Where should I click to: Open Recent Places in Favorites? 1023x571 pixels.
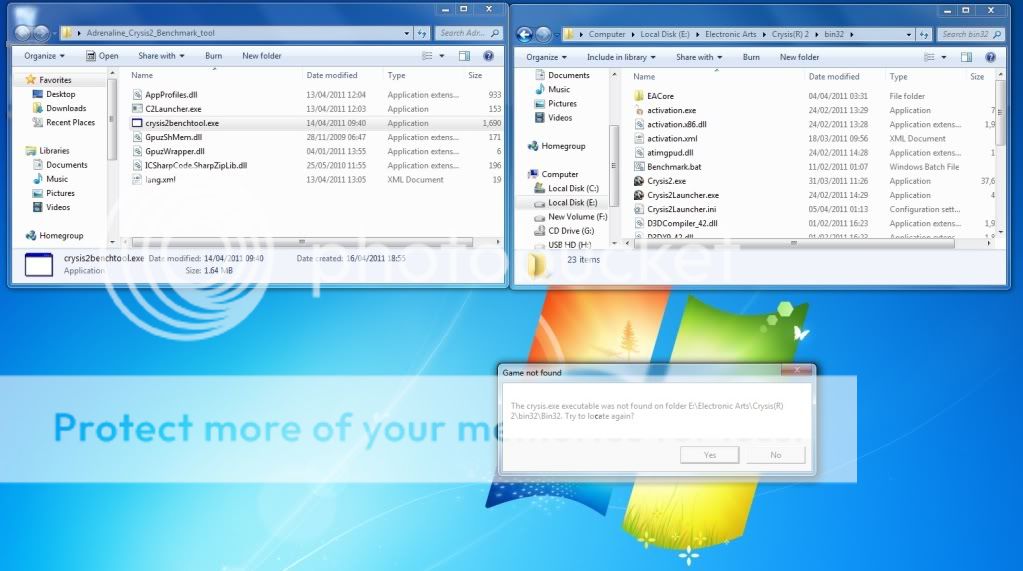[x=70, y=122]
